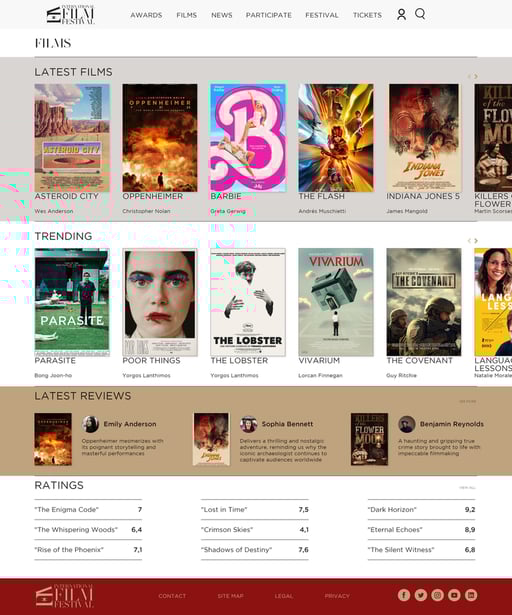Open The Lobster poster
Image resolution: width=512 pixels, height=615 pixels.
coord(248,302)
